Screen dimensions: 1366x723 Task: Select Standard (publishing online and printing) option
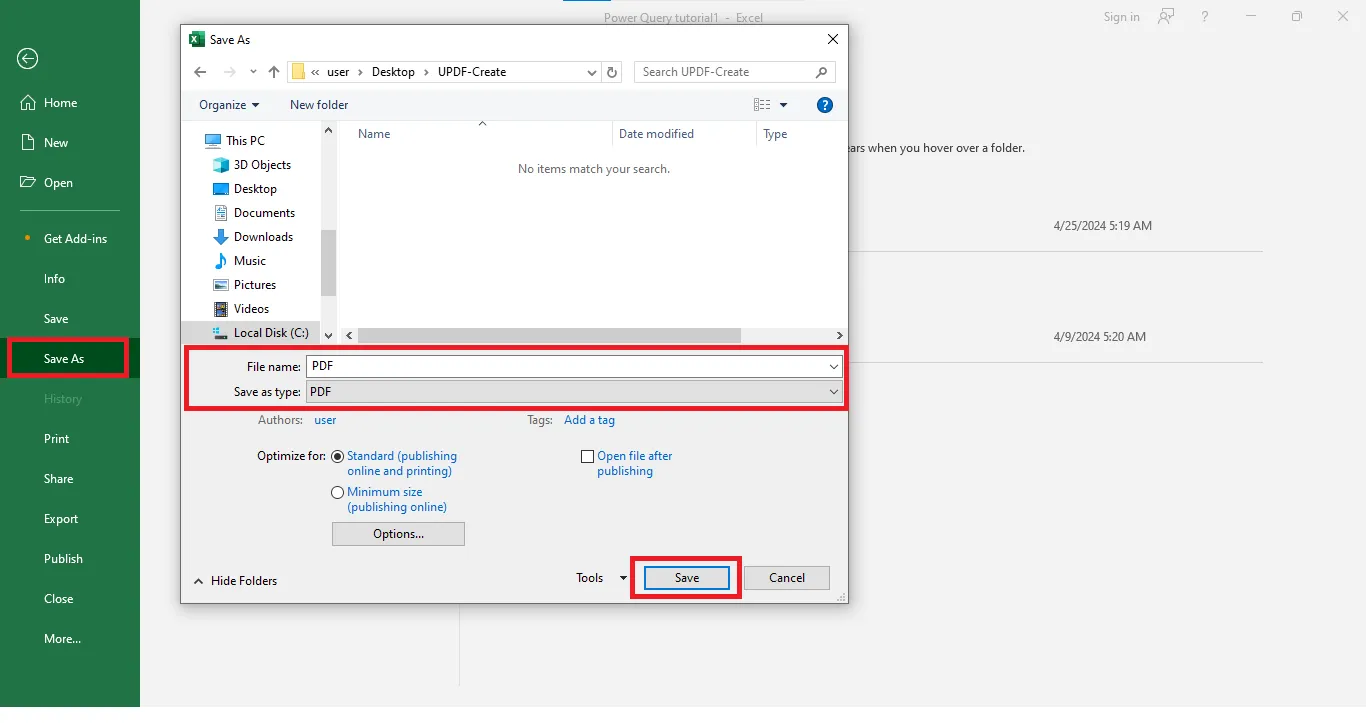click(338, 456)
